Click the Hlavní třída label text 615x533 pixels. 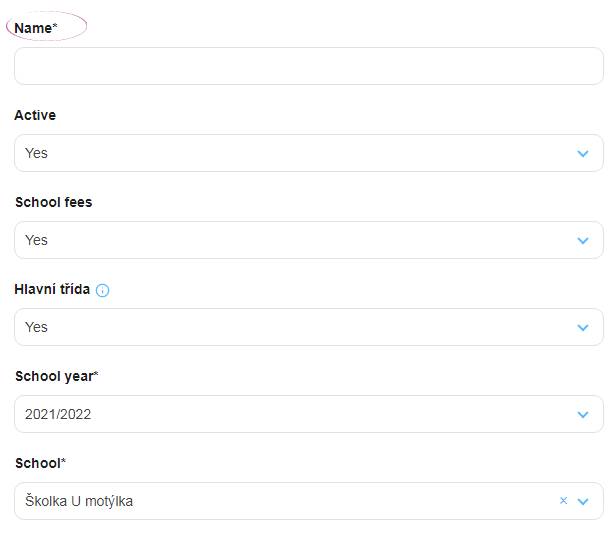(x=52, y=289)
